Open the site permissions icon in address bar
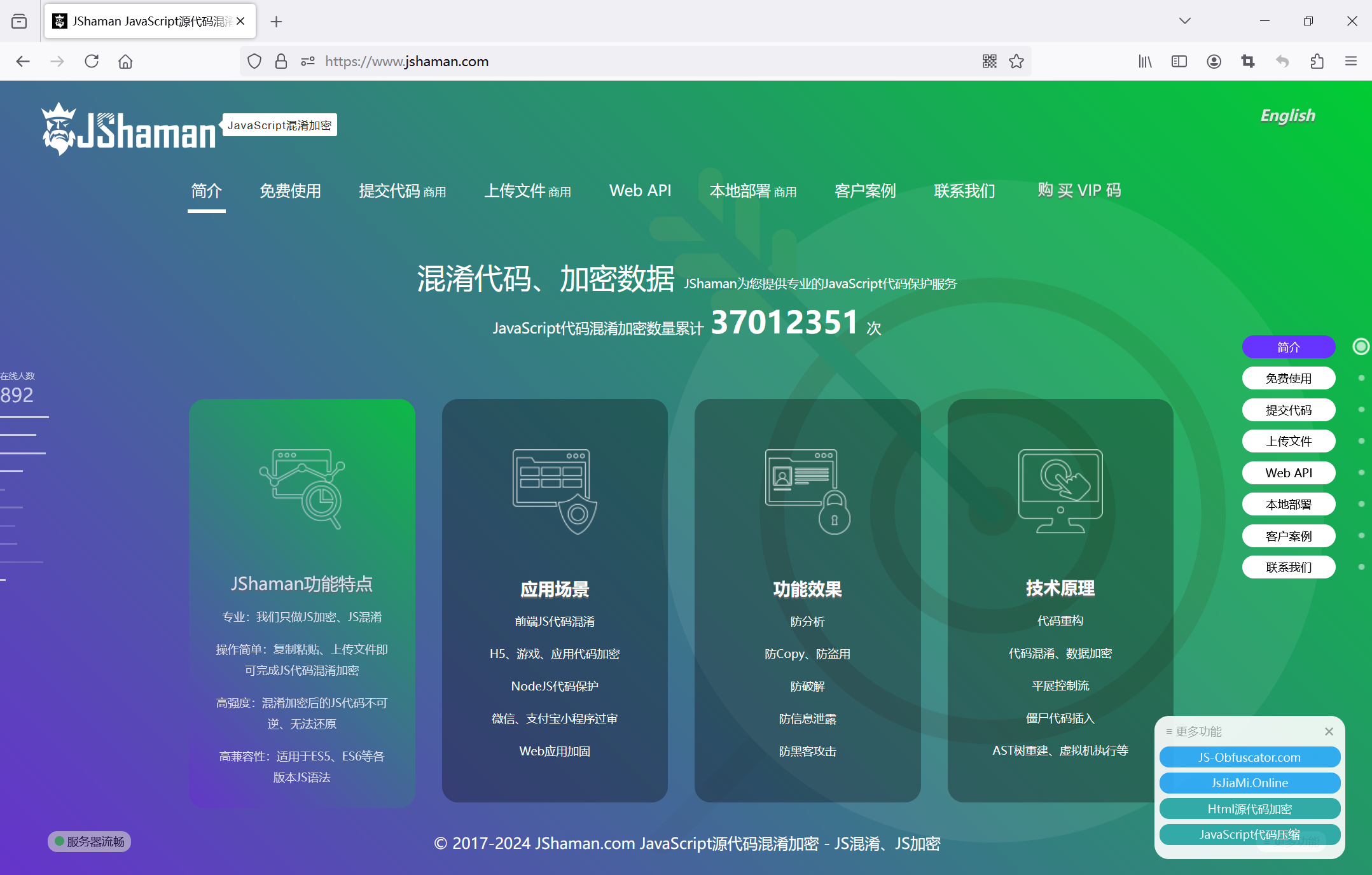 (308, 61)
